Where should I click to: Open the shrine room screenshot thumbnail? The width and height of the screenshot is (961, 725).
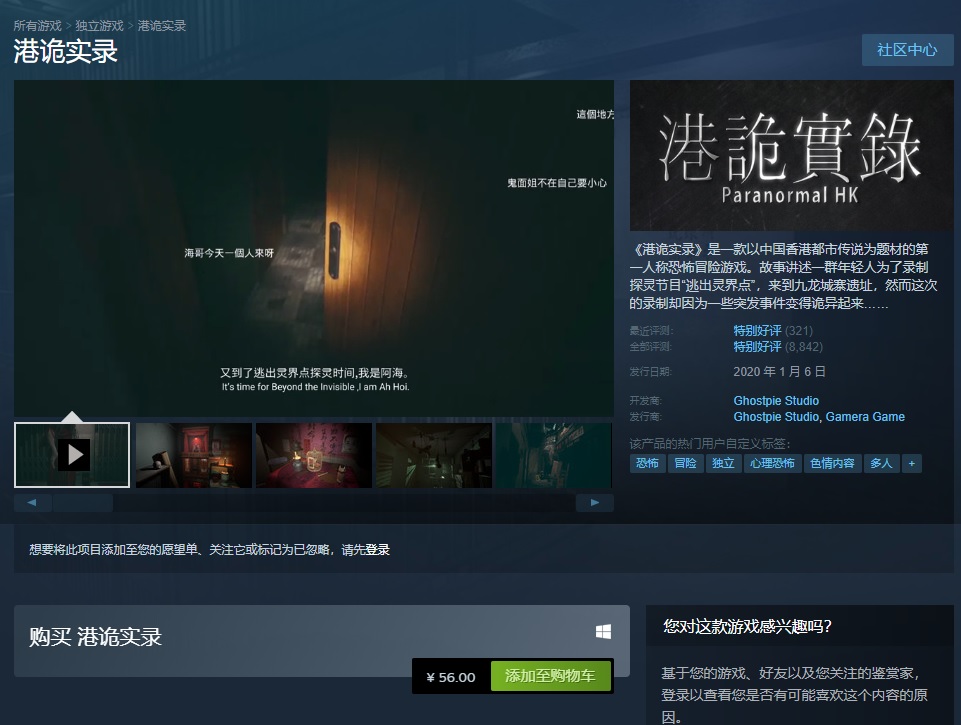point(194,455)
